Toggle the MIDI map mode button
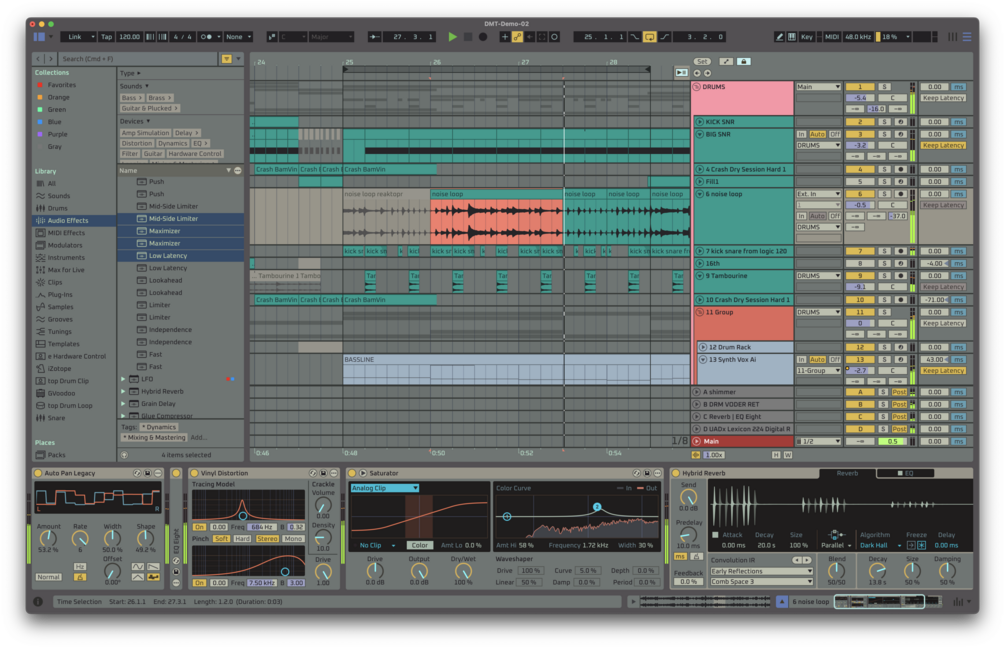The width and height of the screenshot is (1005, 648). (x=831, y=37)
